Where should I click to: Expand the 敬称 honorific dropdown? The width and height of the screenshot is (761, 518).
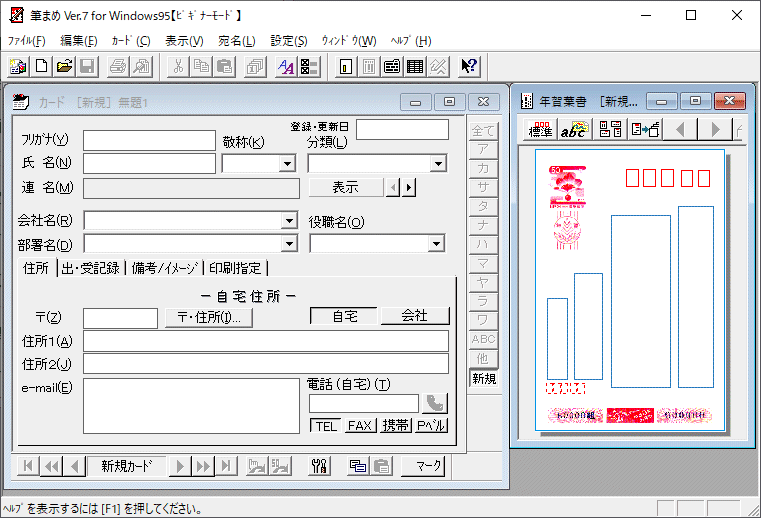287,164
